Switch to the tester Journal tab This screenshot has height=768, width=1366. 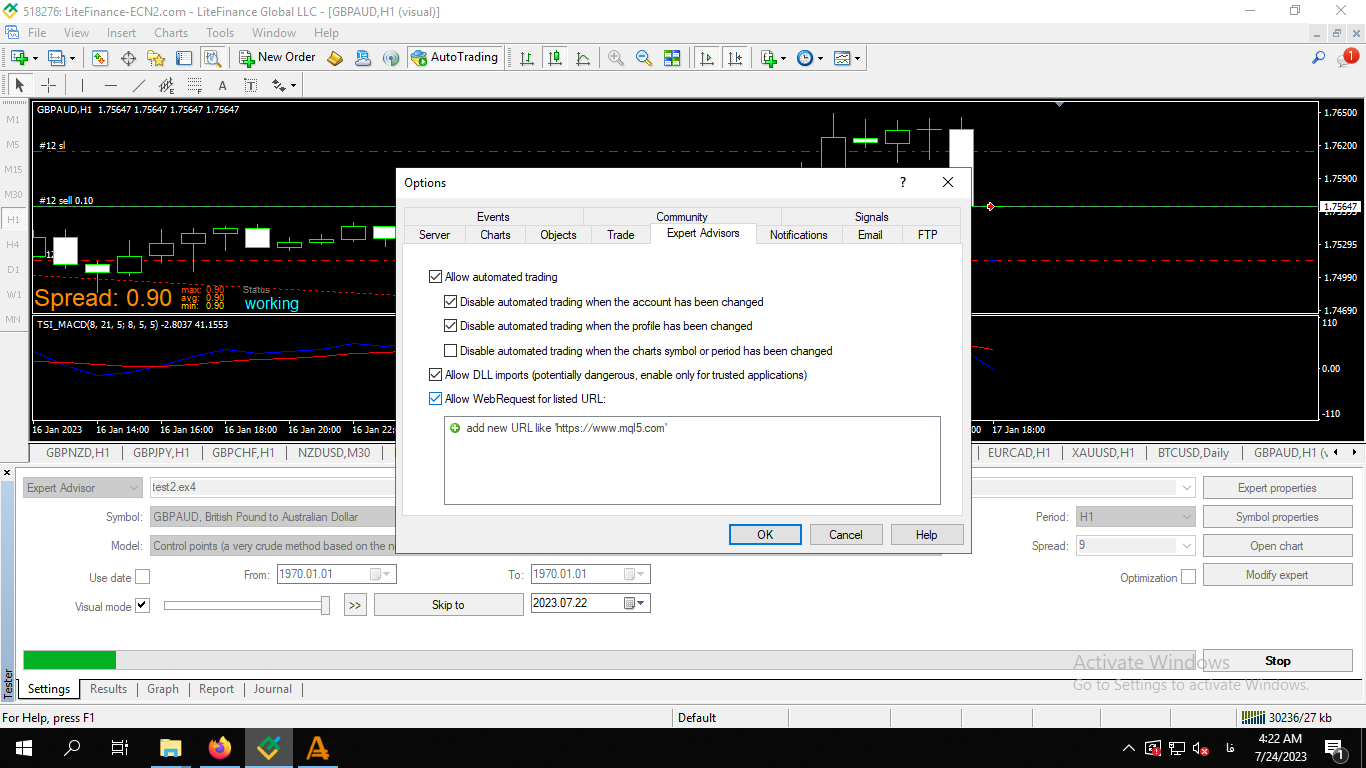pos(272,689)
